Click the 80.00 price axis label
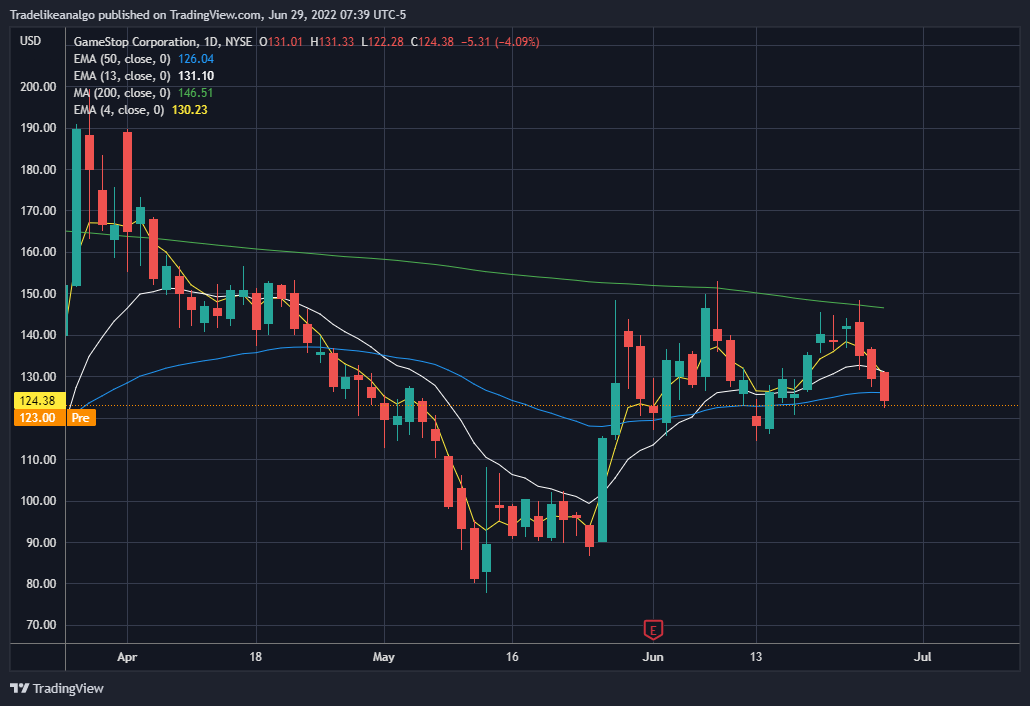Screen dimensions: 1030x706 click(x=41, y=583)
